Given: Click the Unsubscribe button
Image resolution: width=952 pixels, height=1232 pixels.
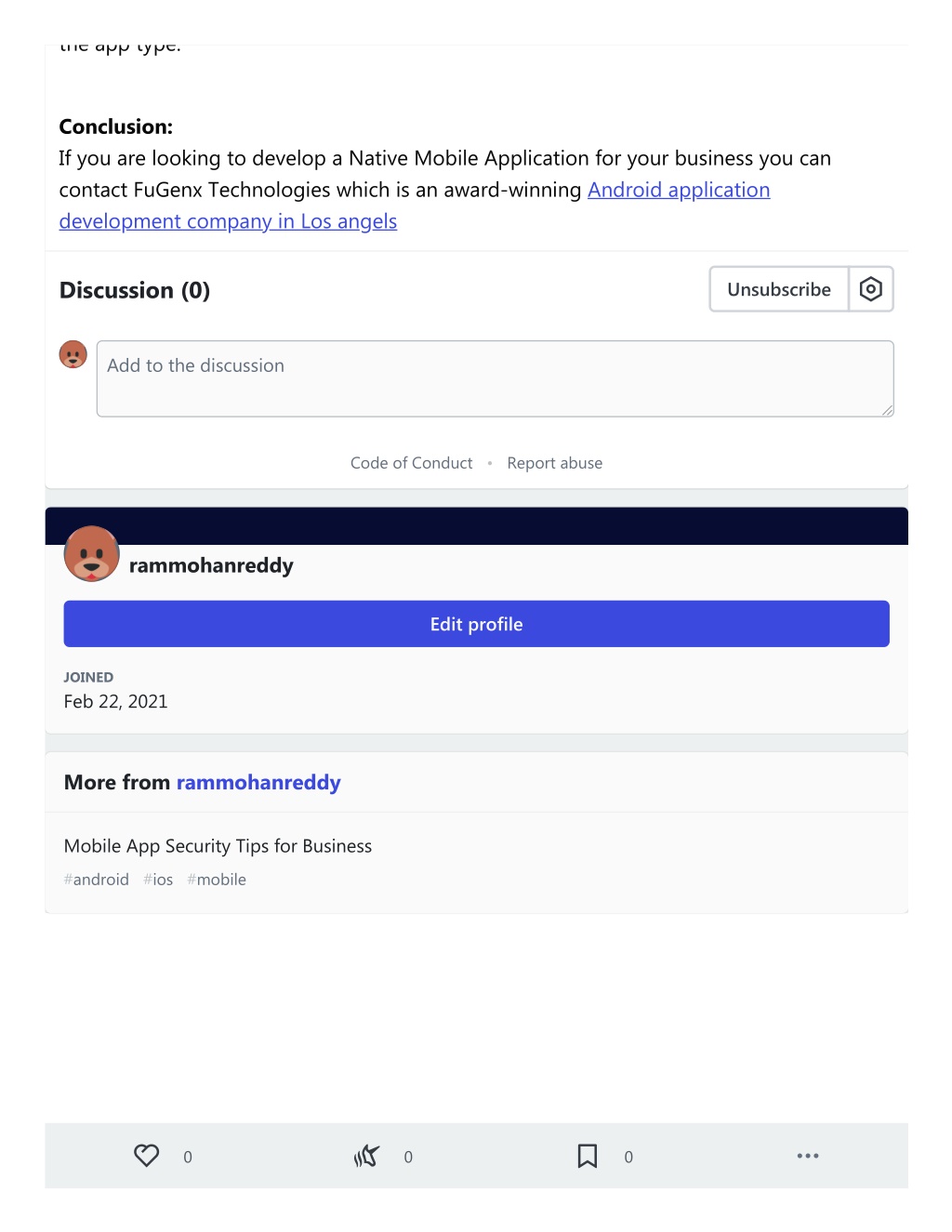Looking at the screenshot, I should 779,289.
